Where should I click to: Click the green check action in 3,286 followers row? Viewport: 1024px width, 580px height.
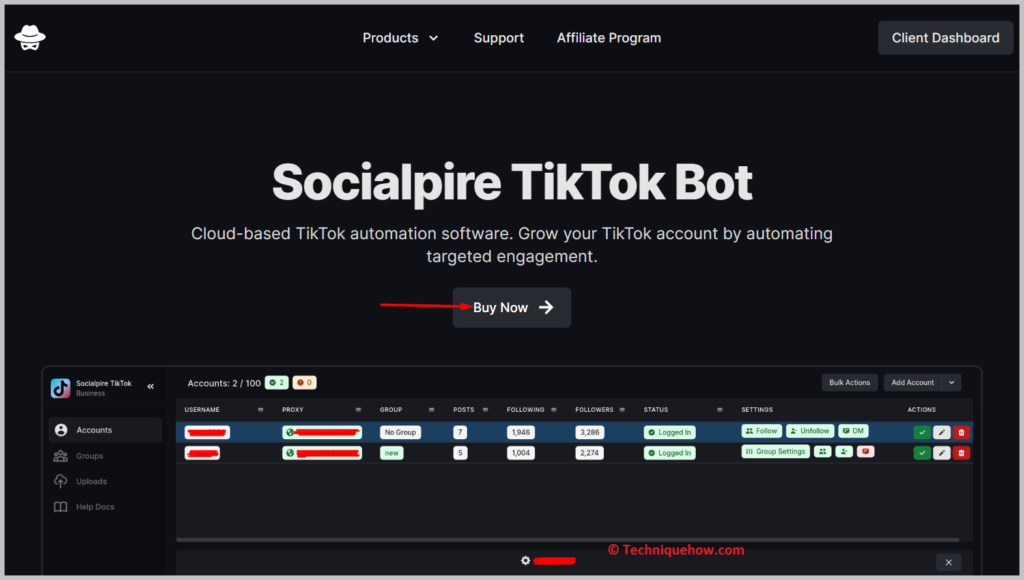point(922,432)
